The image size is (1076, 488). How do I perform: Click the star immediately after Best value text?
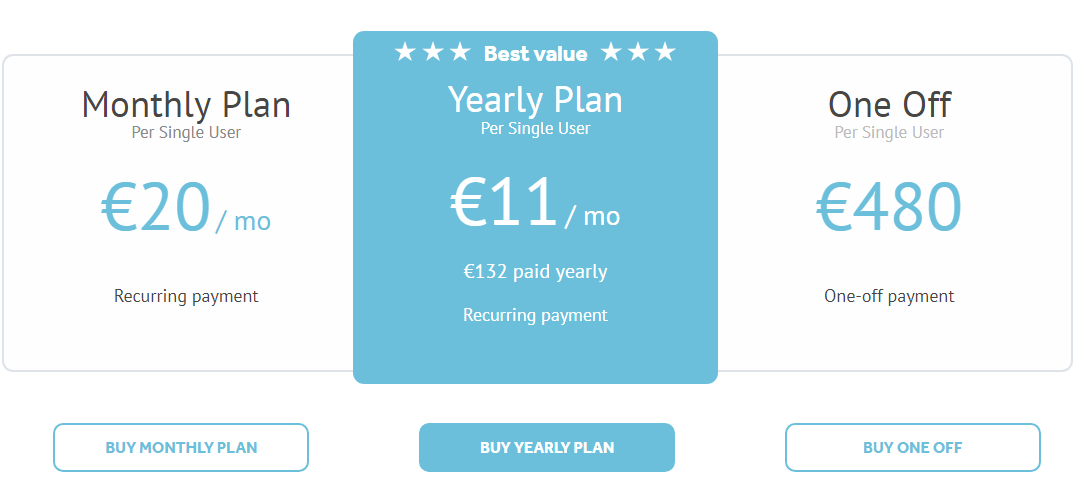pyautogui.click(x=611, y=52)
